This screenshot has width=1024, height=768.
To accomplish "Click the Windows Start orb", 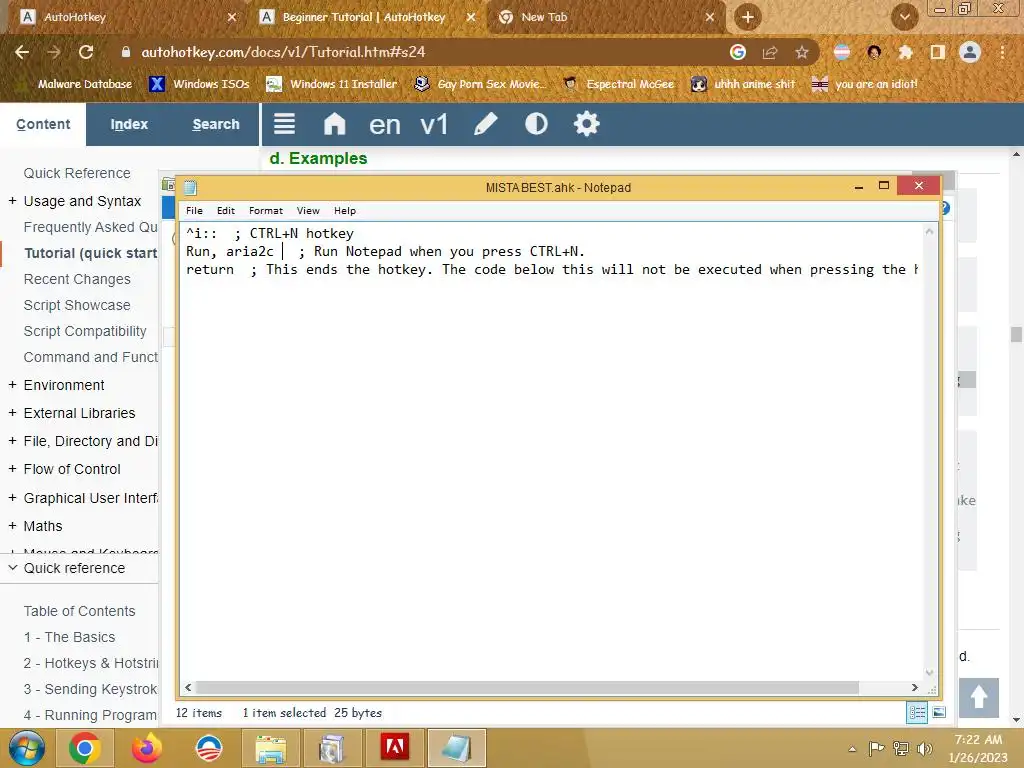I will 27,748.
